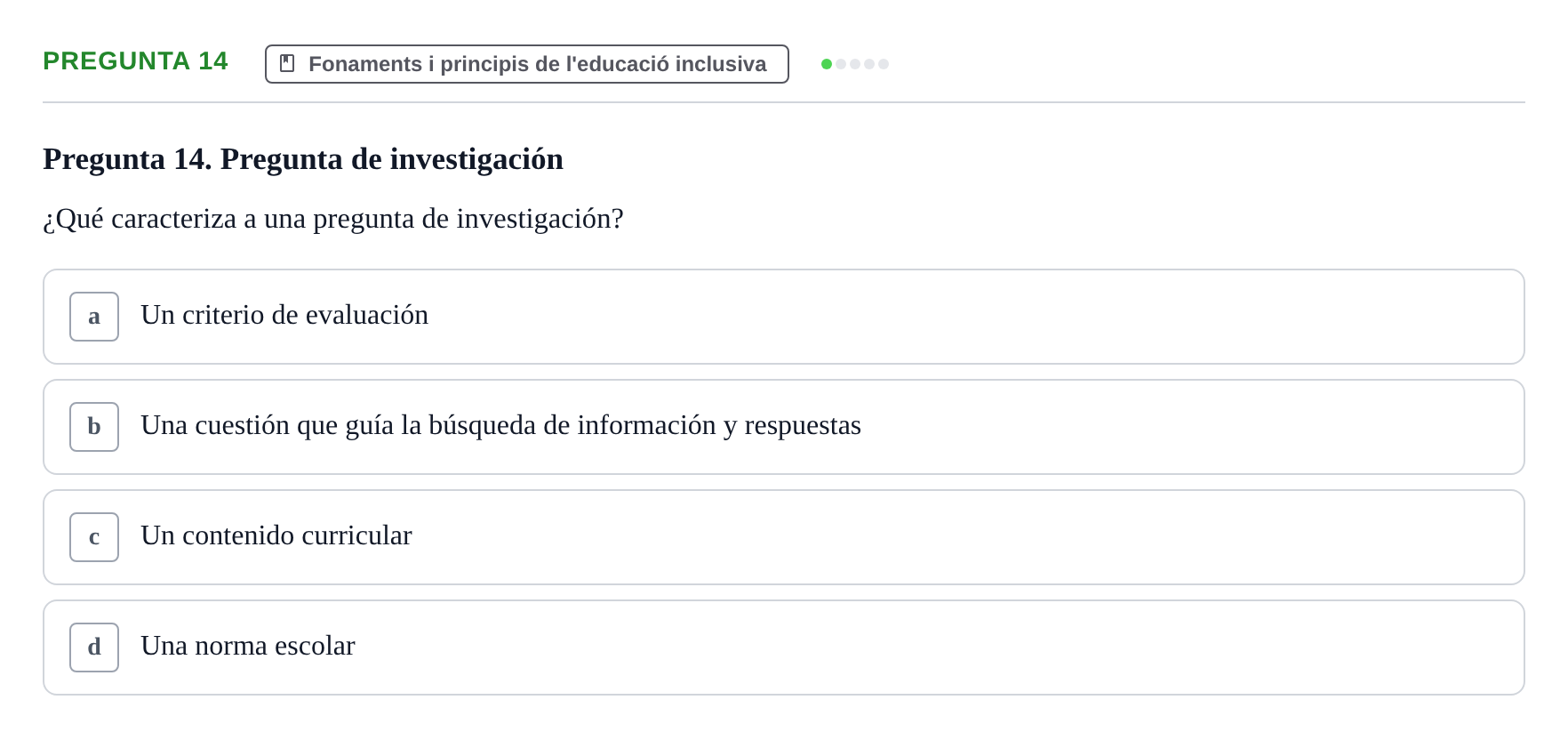Choose answer b about guiding information search

click(x=783, y=427)
